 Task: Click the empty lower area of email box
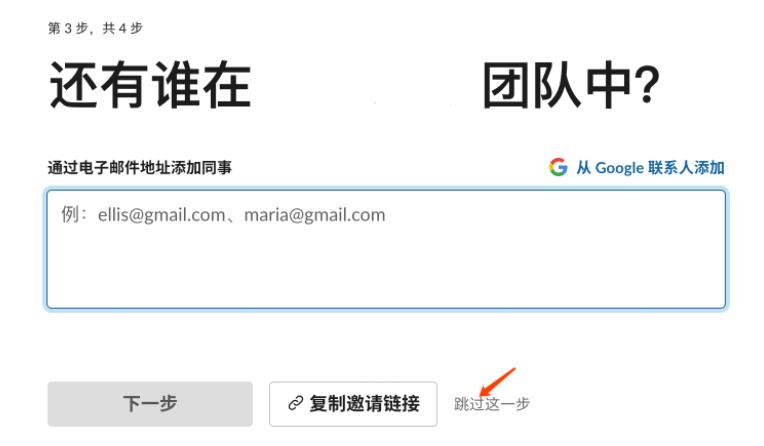coord(386,271)
